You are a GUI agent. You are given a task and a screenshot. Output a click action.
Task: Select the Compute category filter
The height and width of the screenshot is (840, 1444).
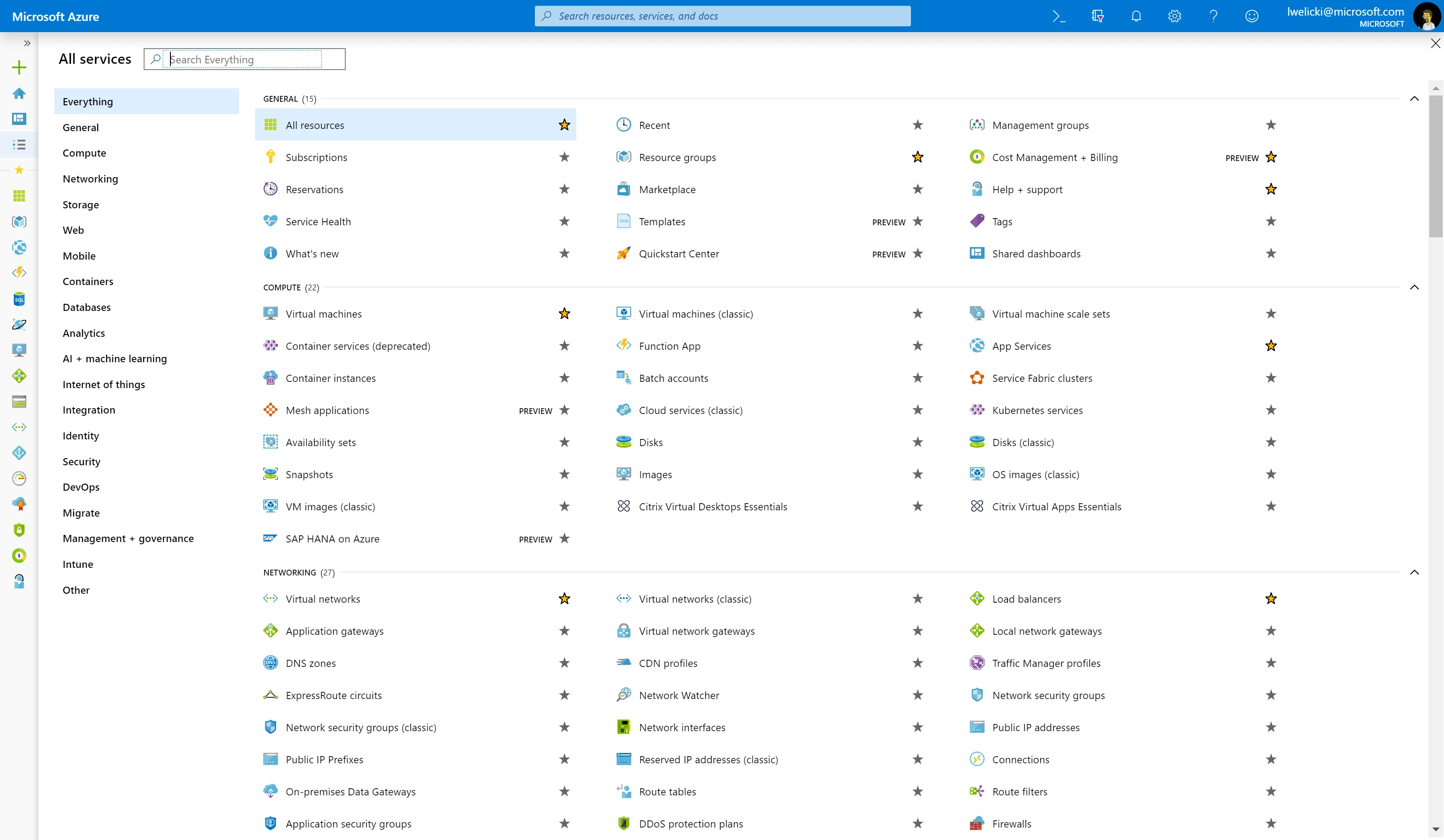[x=84, y=152]
